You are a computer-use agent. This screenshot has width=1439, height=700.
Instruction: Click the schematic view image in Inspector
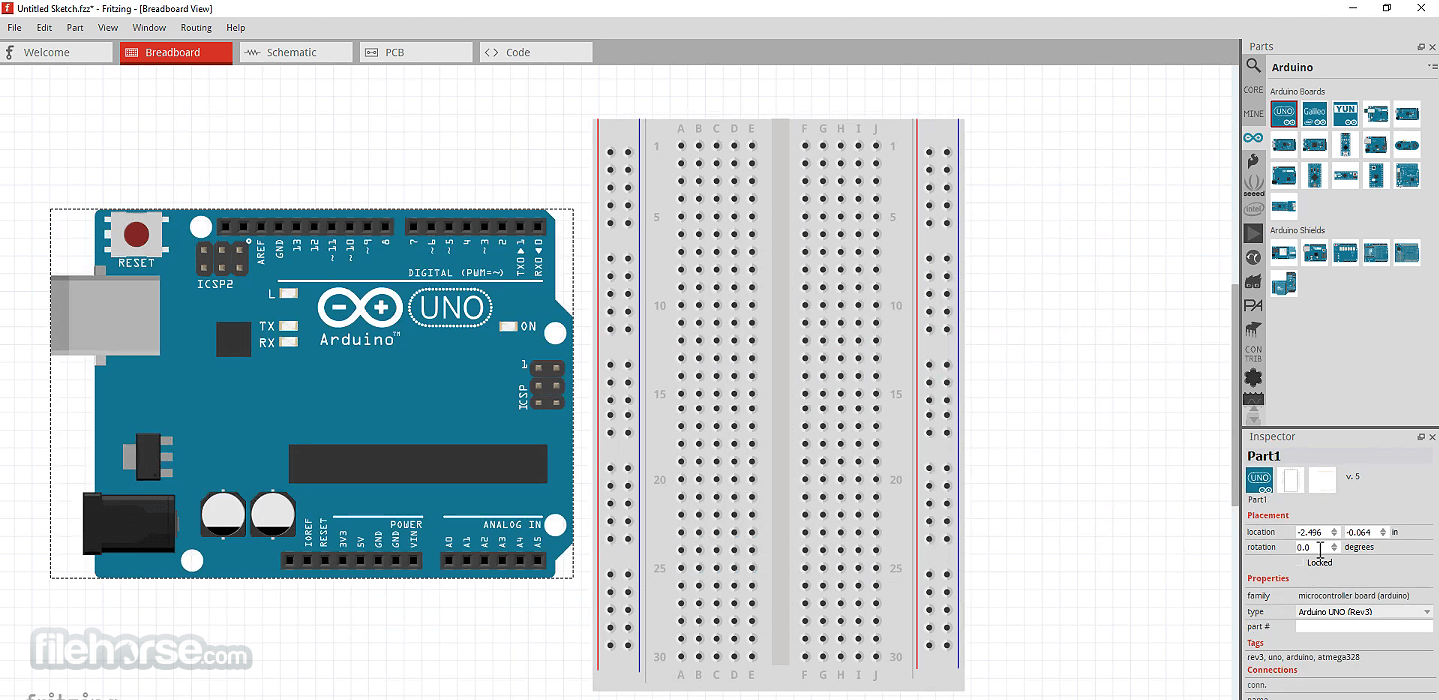tap(1291, 480)
